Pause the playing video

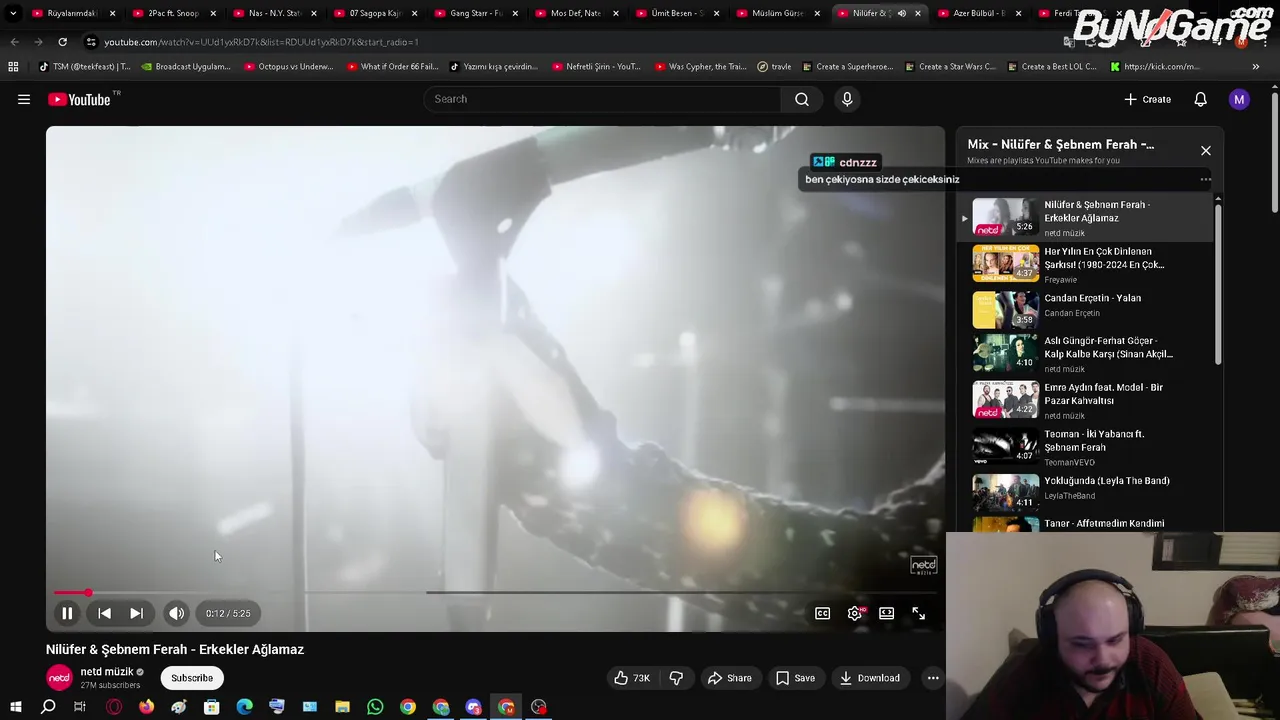(x=67, y=613)
